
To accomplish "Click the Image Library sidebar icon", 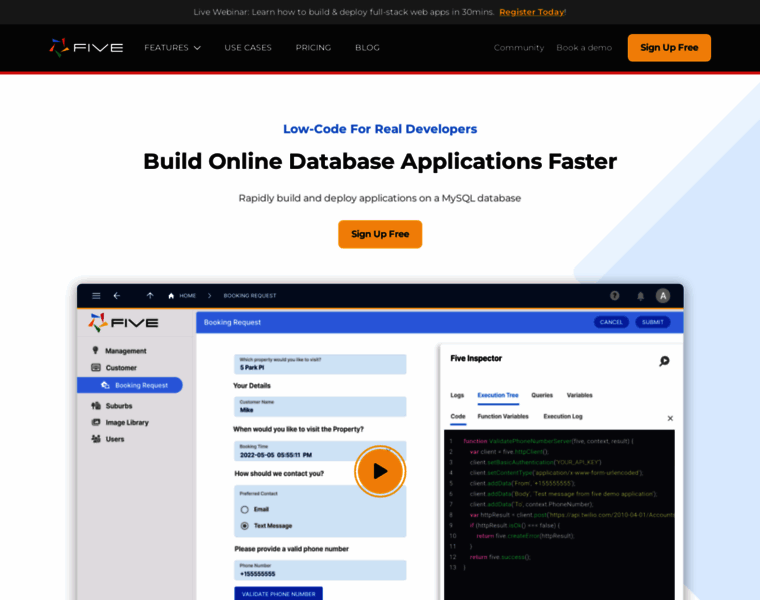I will [96, 422].
